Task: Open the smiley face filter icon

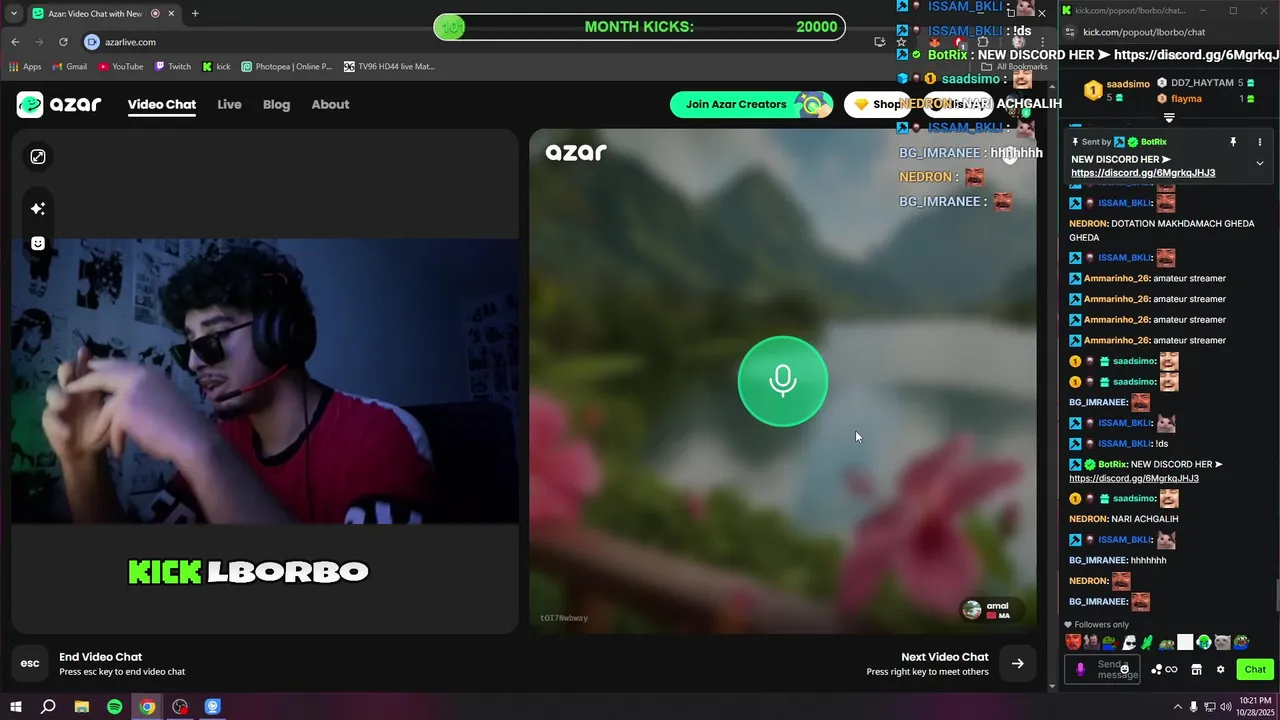Action: 38,243
